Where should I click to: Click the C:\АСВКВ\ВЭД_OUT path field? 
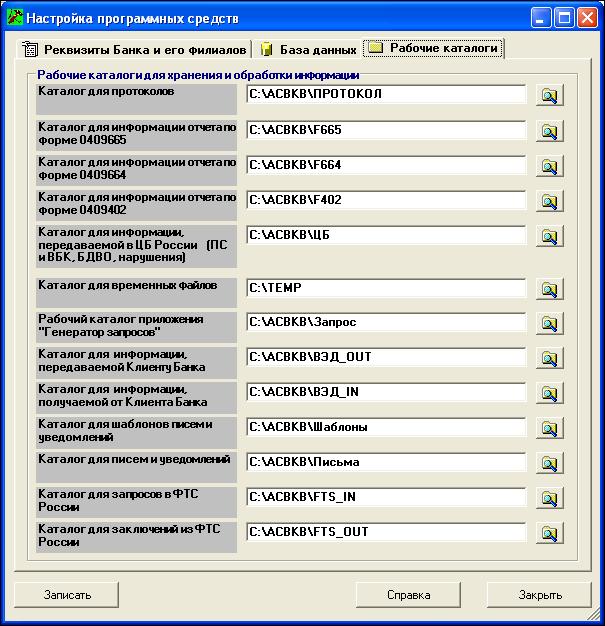click(x=385, y=358)
